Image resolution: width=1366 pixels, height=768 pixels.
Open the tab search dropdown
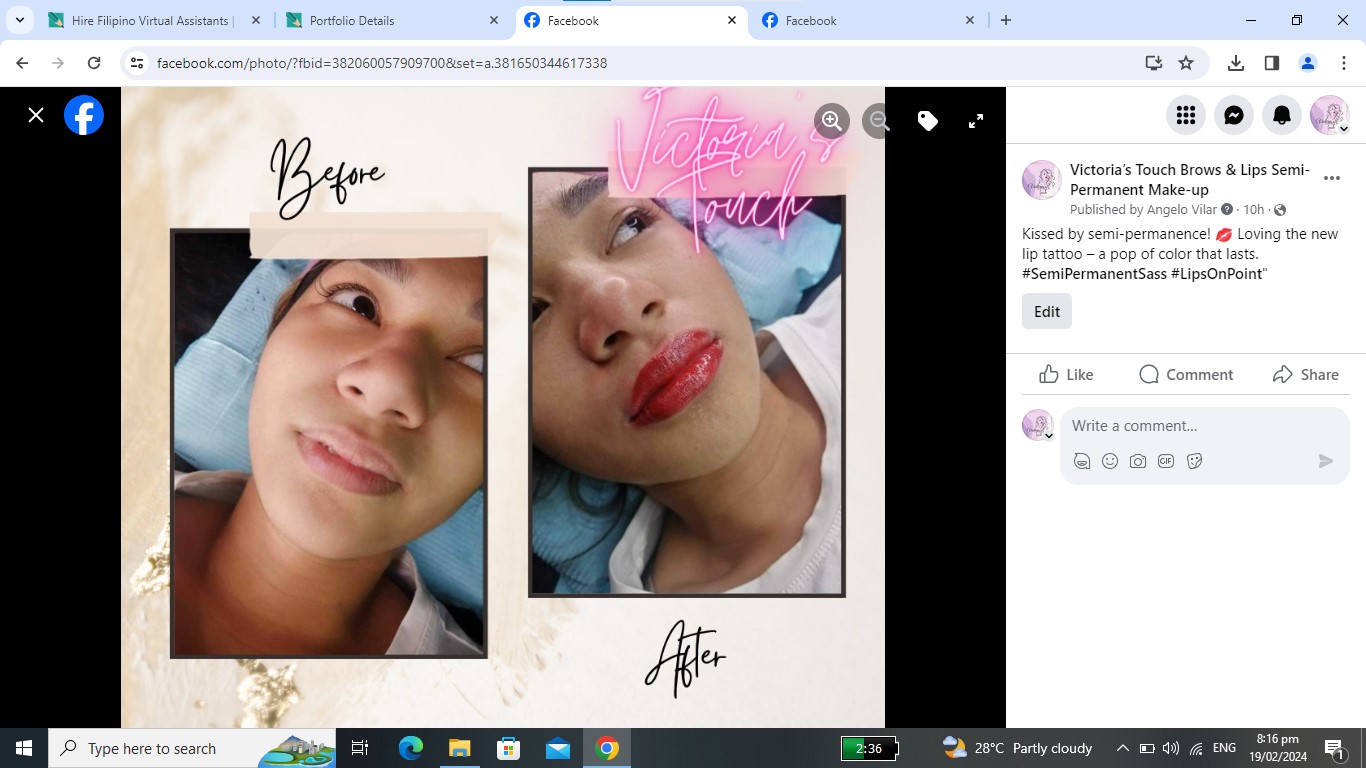click(x=19, y=20)
